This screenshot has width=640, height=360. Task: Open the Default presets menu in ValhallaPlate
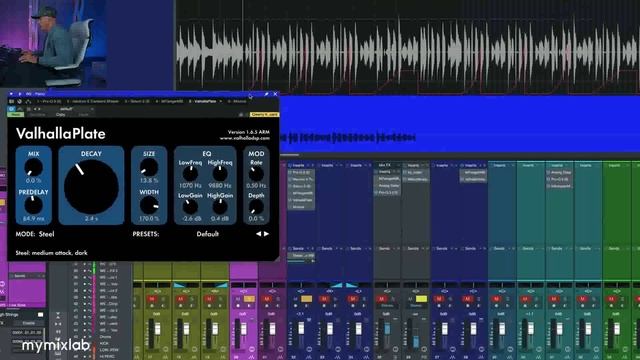[x=207, y=234]
